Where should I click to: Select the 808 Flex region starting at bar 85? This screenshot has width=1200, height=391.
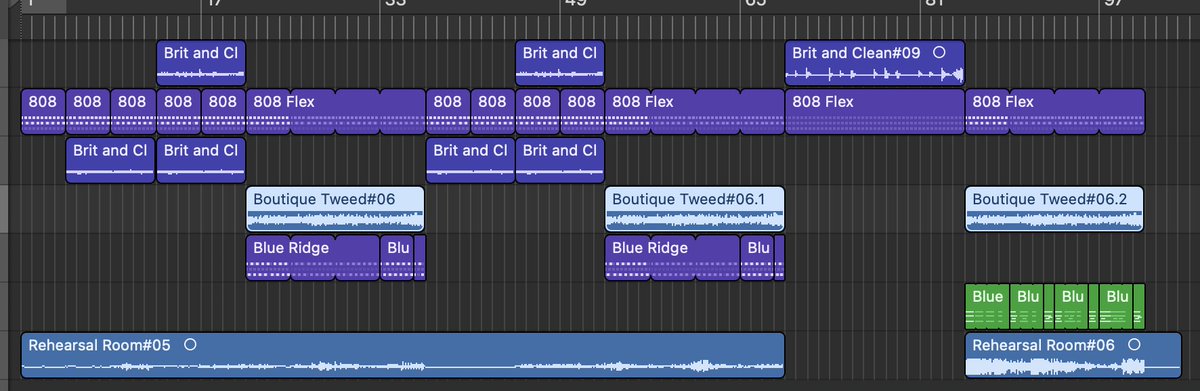[x=1055, y=111]
